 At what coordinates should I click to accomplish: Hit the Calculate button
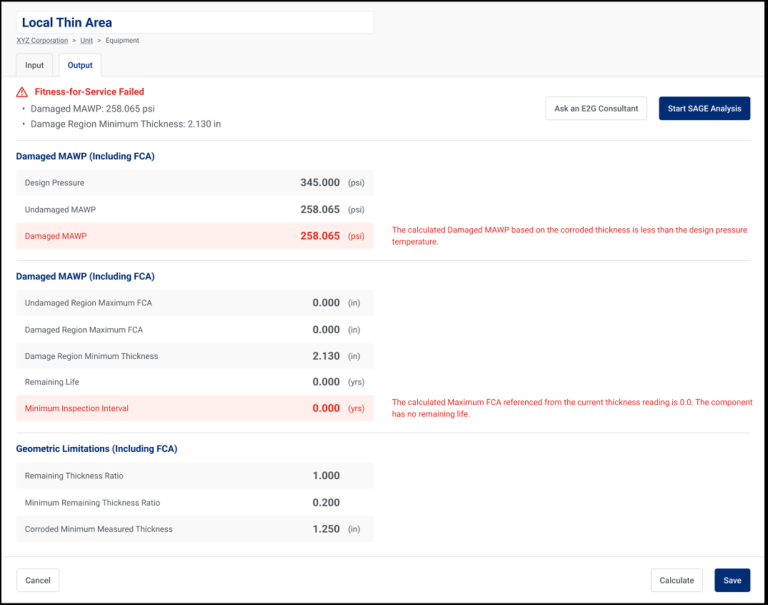pos(676,580)
